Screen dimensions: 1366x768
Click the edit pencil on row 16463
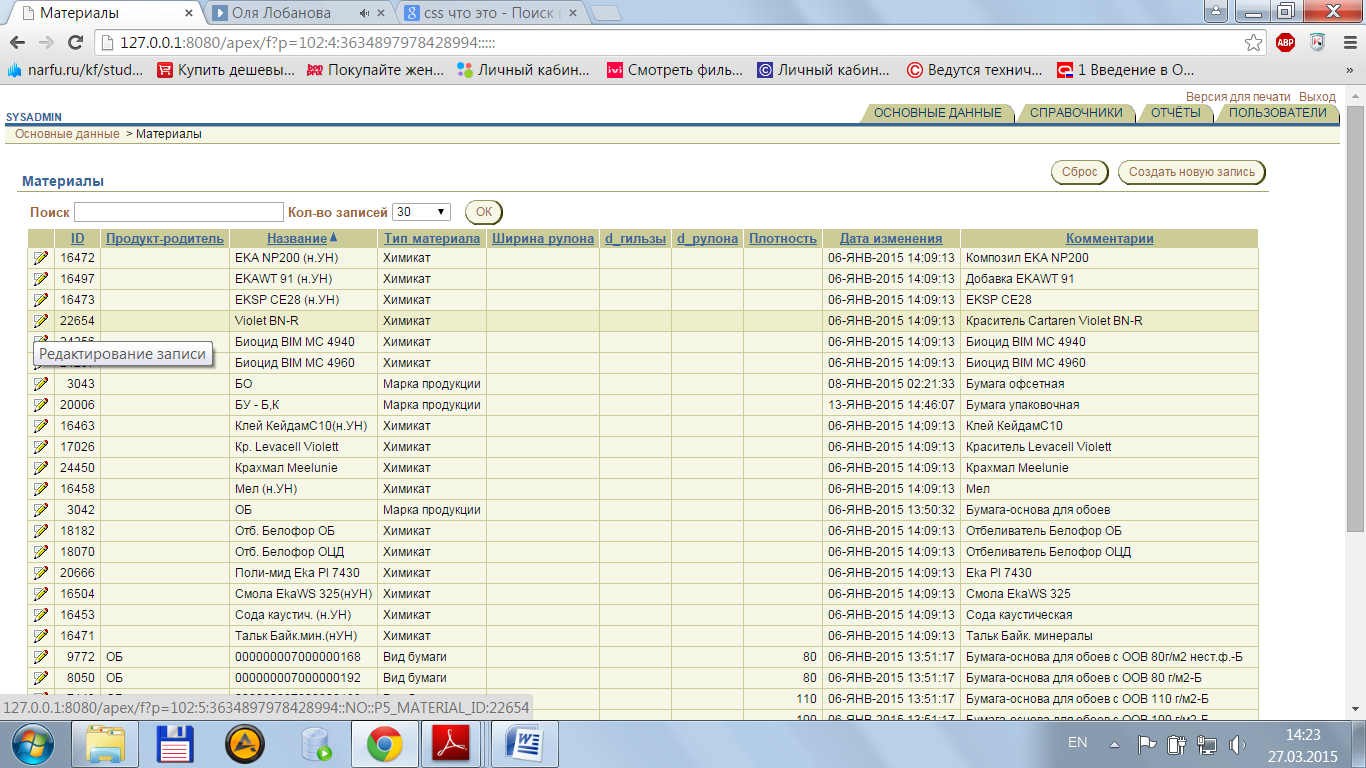(41, 426)
